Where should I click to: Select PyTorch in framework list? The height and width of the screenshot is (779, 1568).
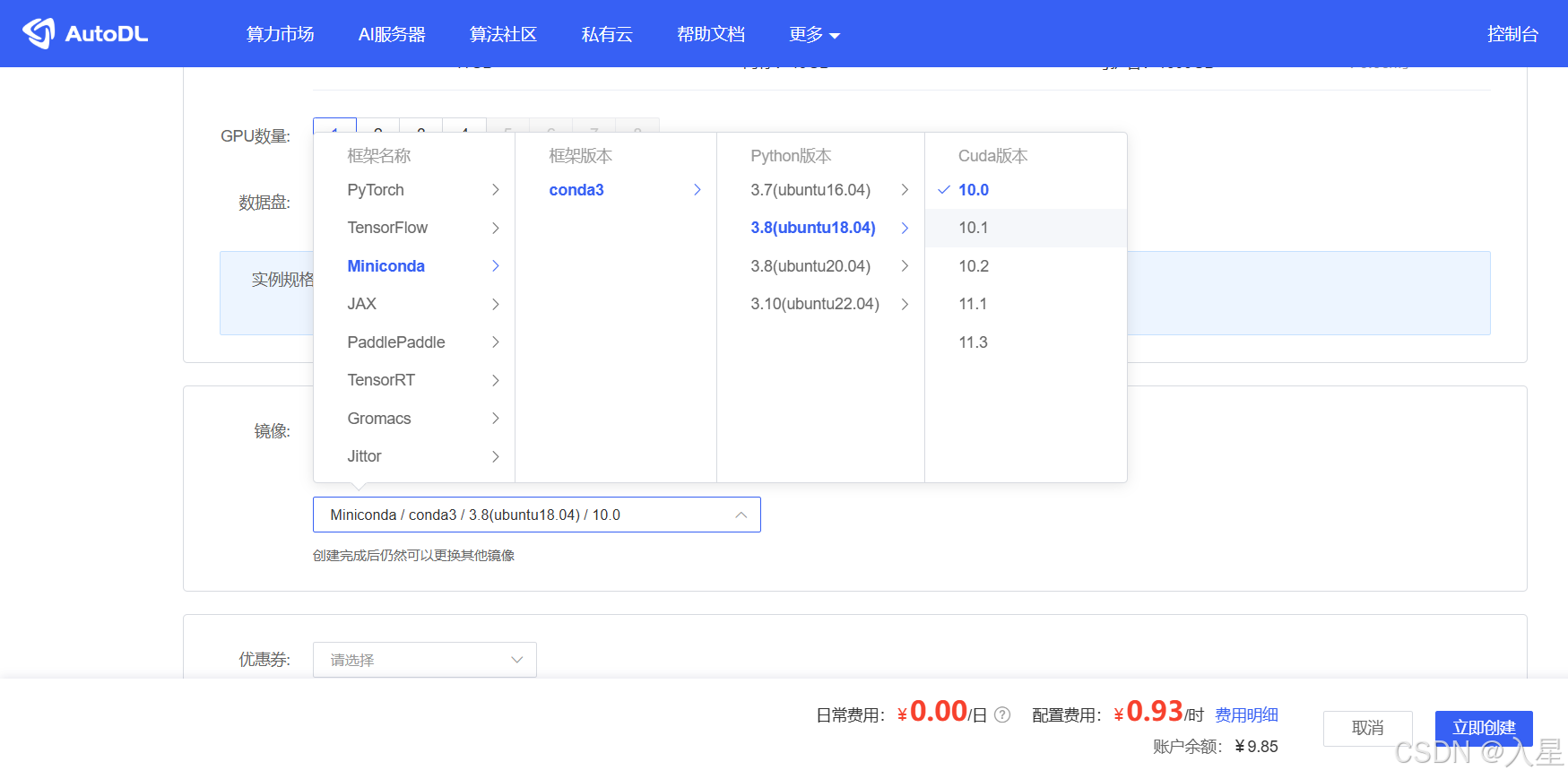[414, 190]
